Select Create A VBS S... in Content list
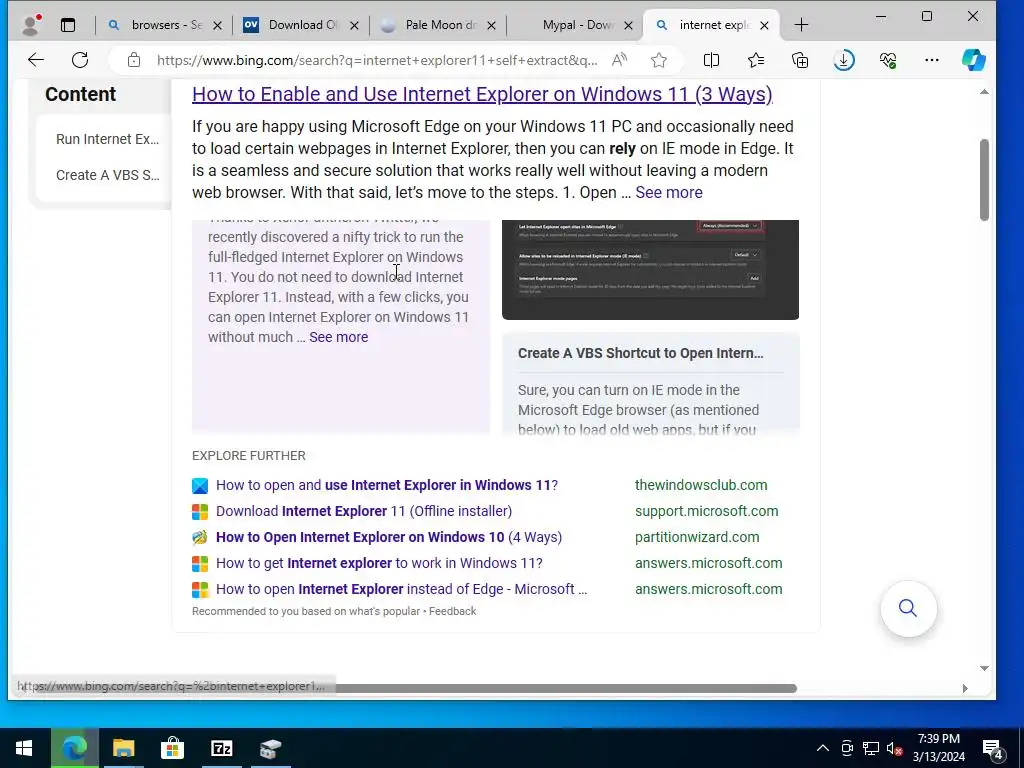The width and height of the screenshot is (1024, 768). 108,175
